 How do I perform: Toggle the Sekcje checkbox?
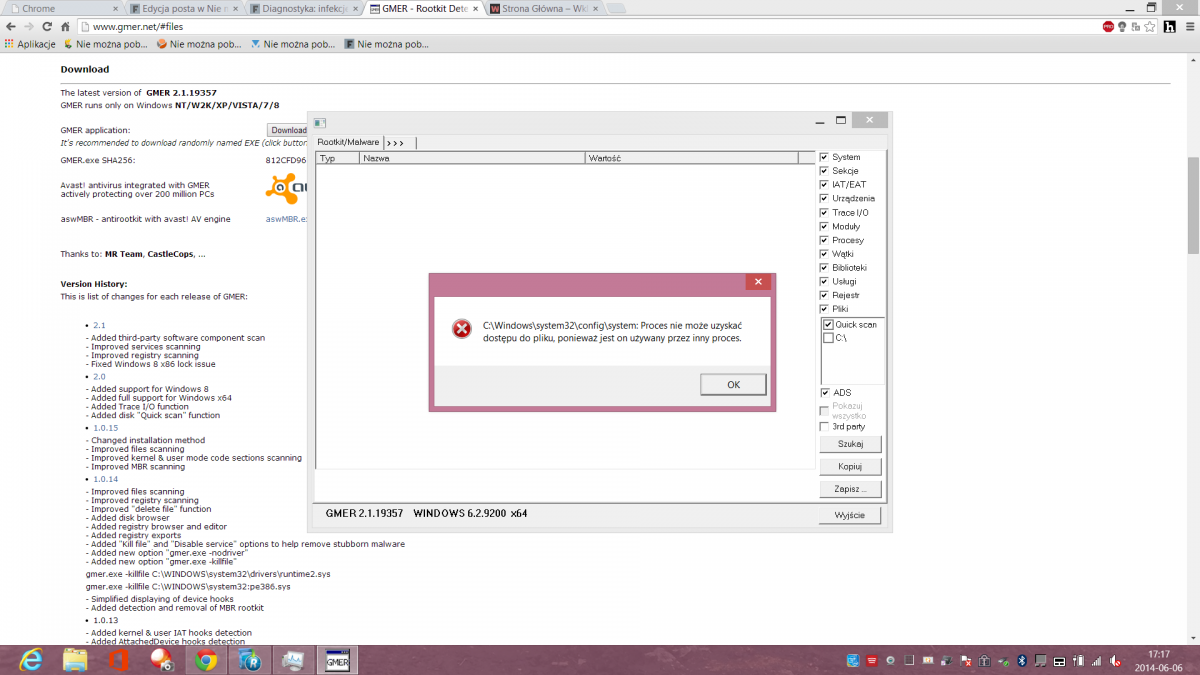tap(824, 171)
